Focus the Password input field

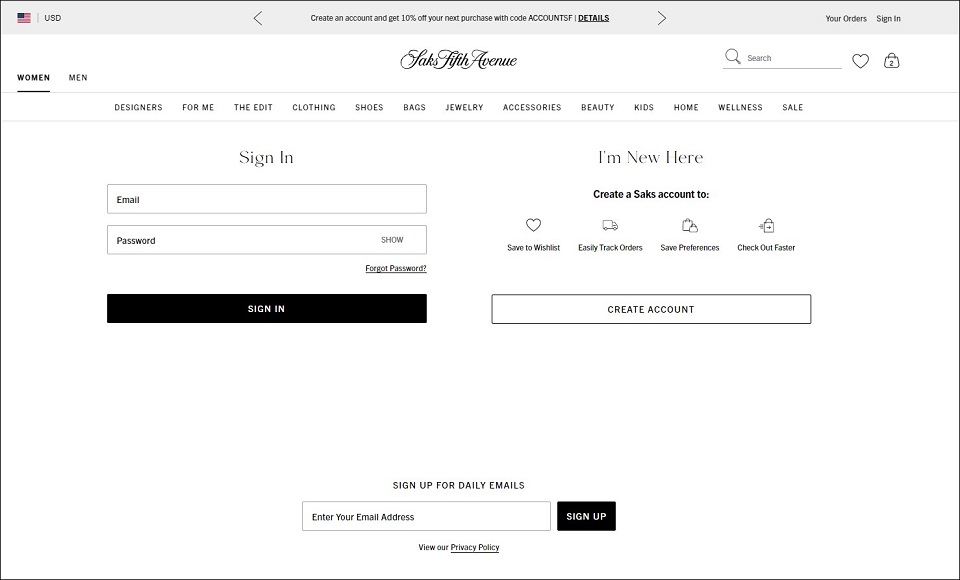(x=267, y=240)
